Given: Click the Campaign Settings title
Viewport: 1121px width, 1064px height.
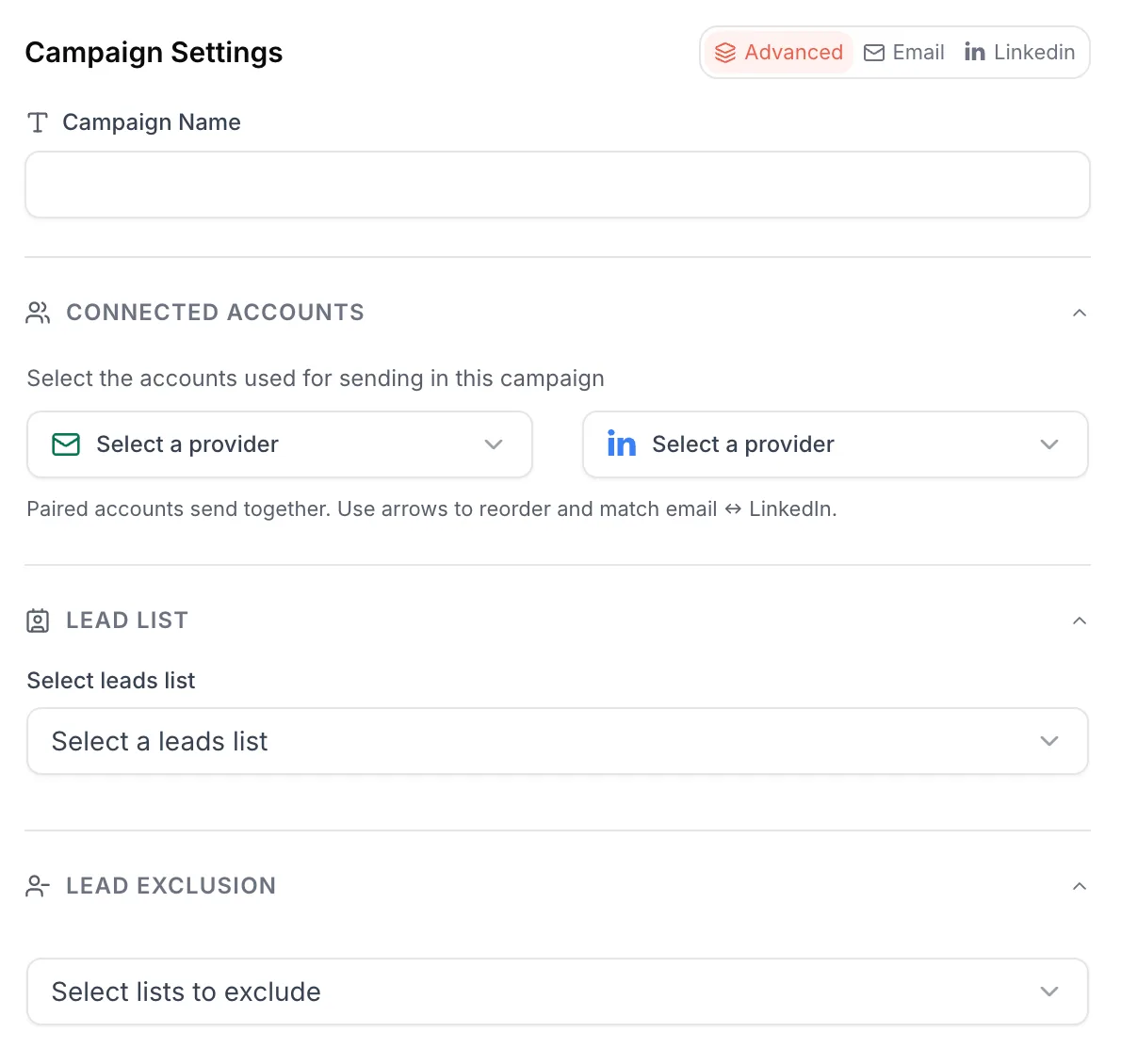Looking at the screenshot, I should point(154,52).
